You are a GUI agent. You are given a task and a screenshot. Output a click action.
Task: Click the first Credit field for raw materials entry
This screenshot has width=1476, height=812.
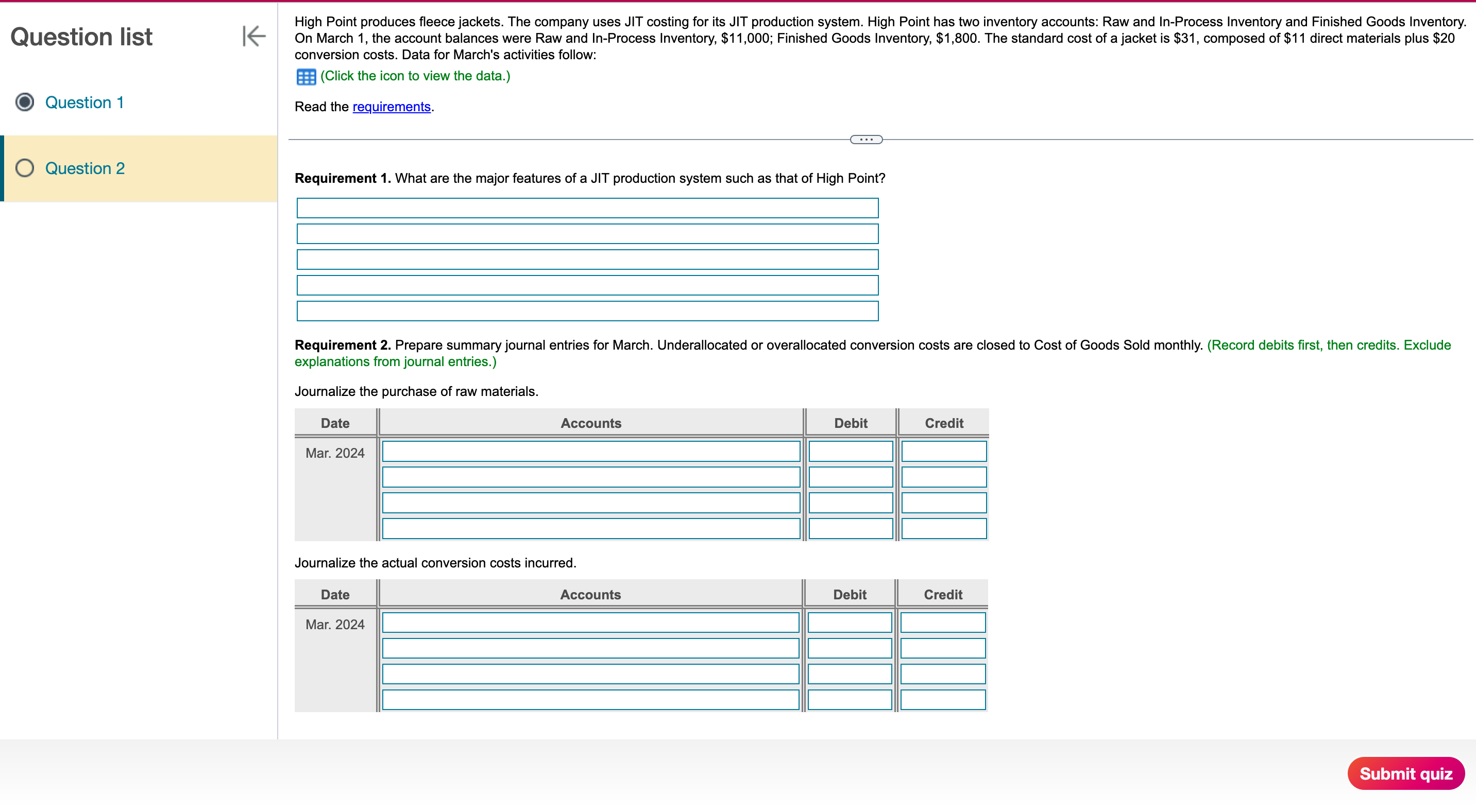[x=943, y=451]
